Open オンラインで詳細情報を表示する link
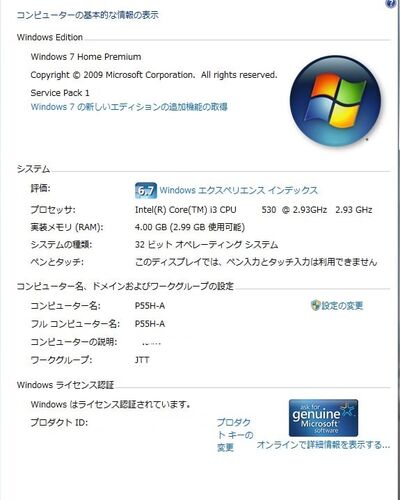The width and height of the screenshot is (400, 500). click(x=323, y=445)
